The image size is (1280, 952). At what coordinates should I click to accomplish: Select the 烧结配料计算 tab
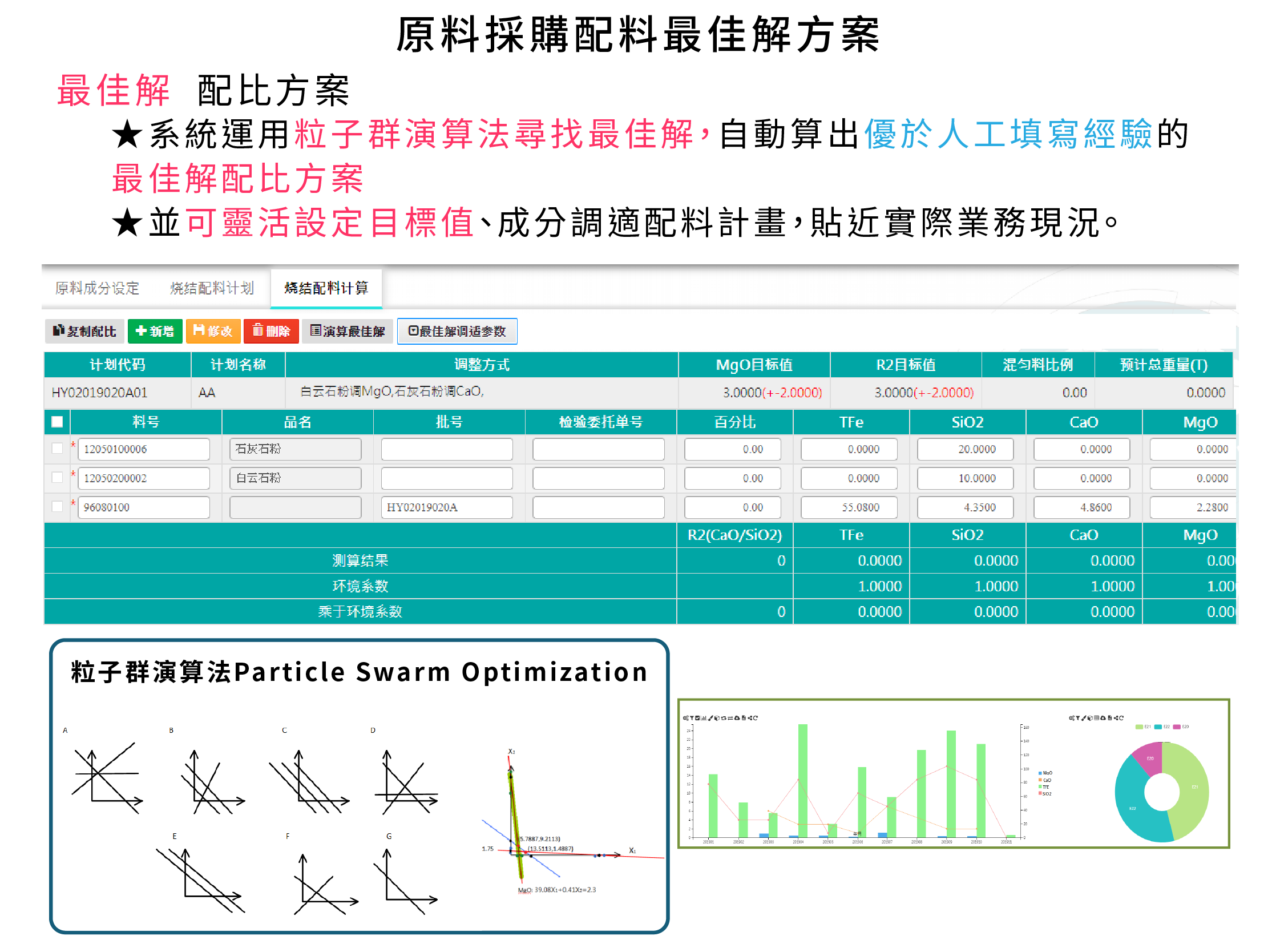(x=326, y=288)
